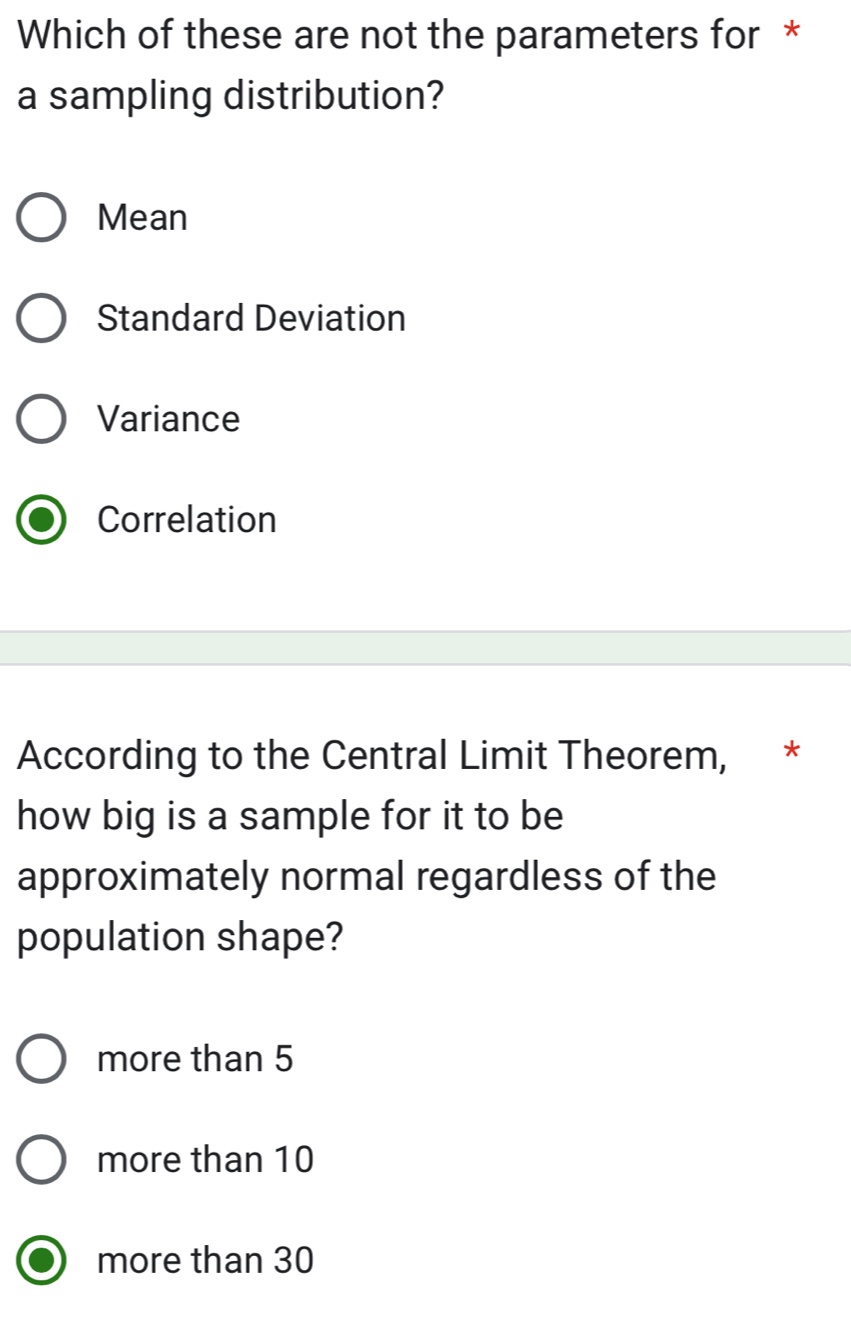Click the red asterisk beside Central Limit Theorem
Viewport: 851px width, 1334px height.
[x=791, y=751]
